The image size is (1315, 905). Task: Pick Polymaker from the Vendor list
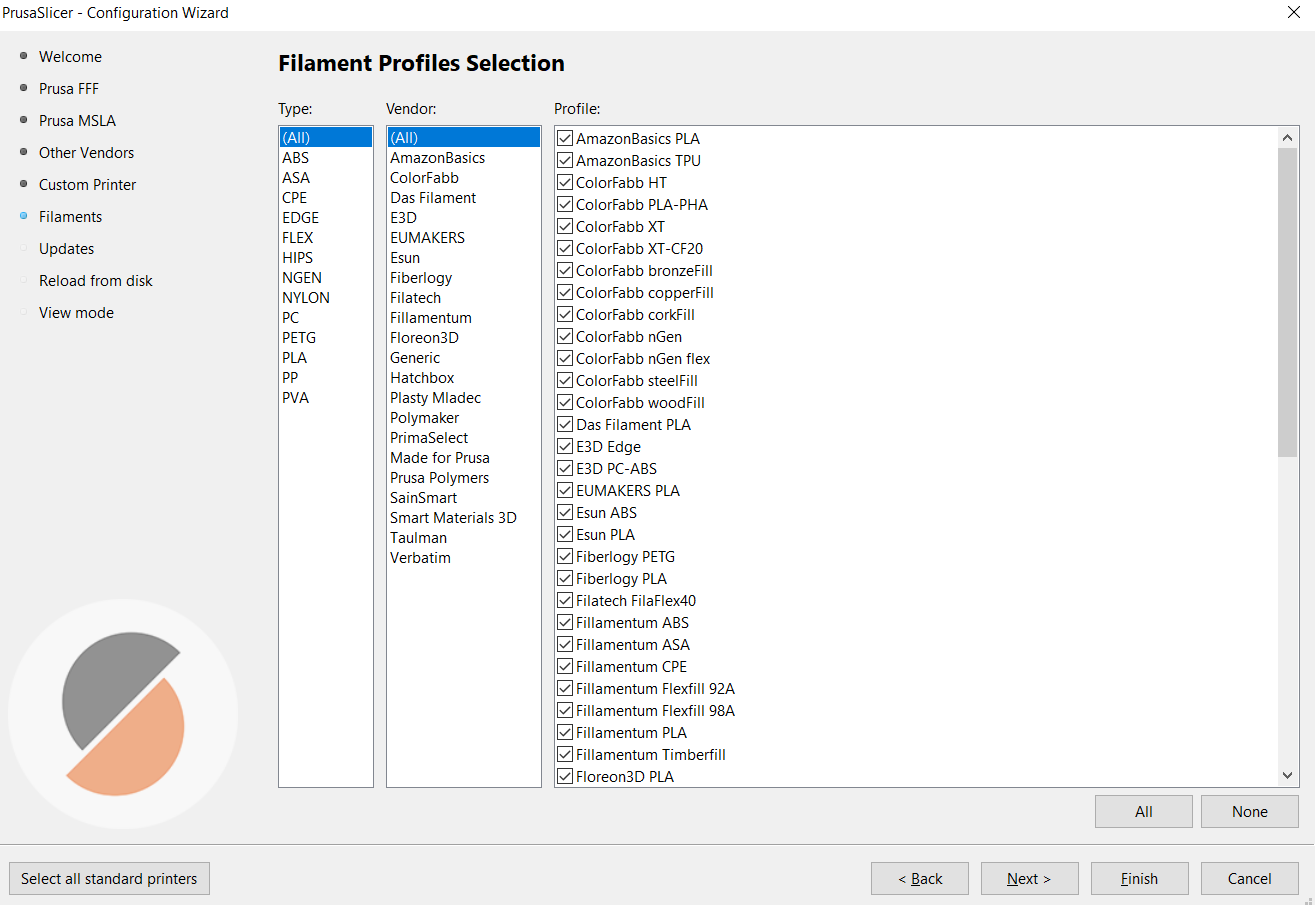[x=424, y=418]
